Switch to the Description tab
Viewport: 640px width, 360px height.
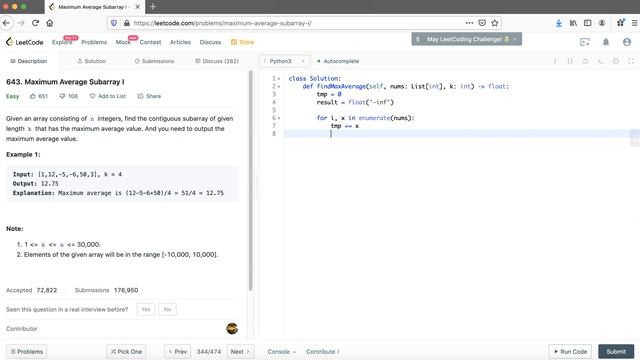29,61
